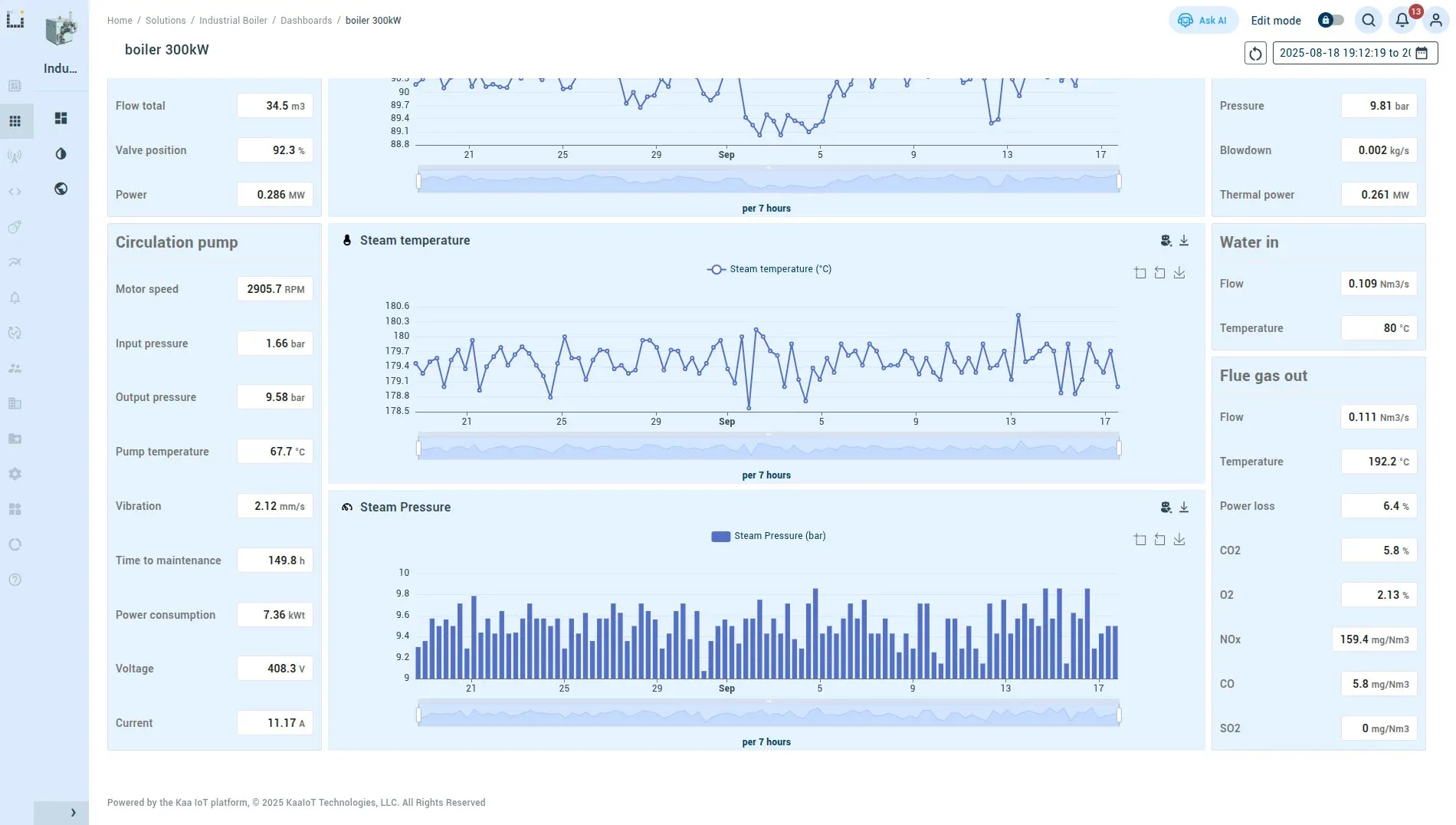
Task: Open the calendar date range picker
Action: click(1422, 53)
